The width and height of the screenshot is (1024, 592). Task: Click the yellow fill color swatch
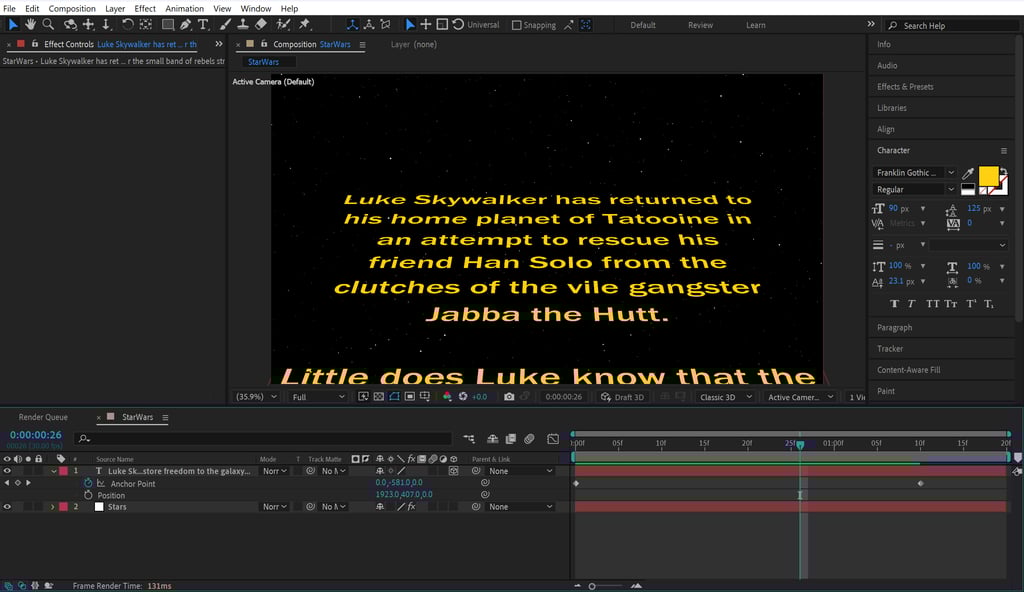pyautogui.click(x=988, y=176)
